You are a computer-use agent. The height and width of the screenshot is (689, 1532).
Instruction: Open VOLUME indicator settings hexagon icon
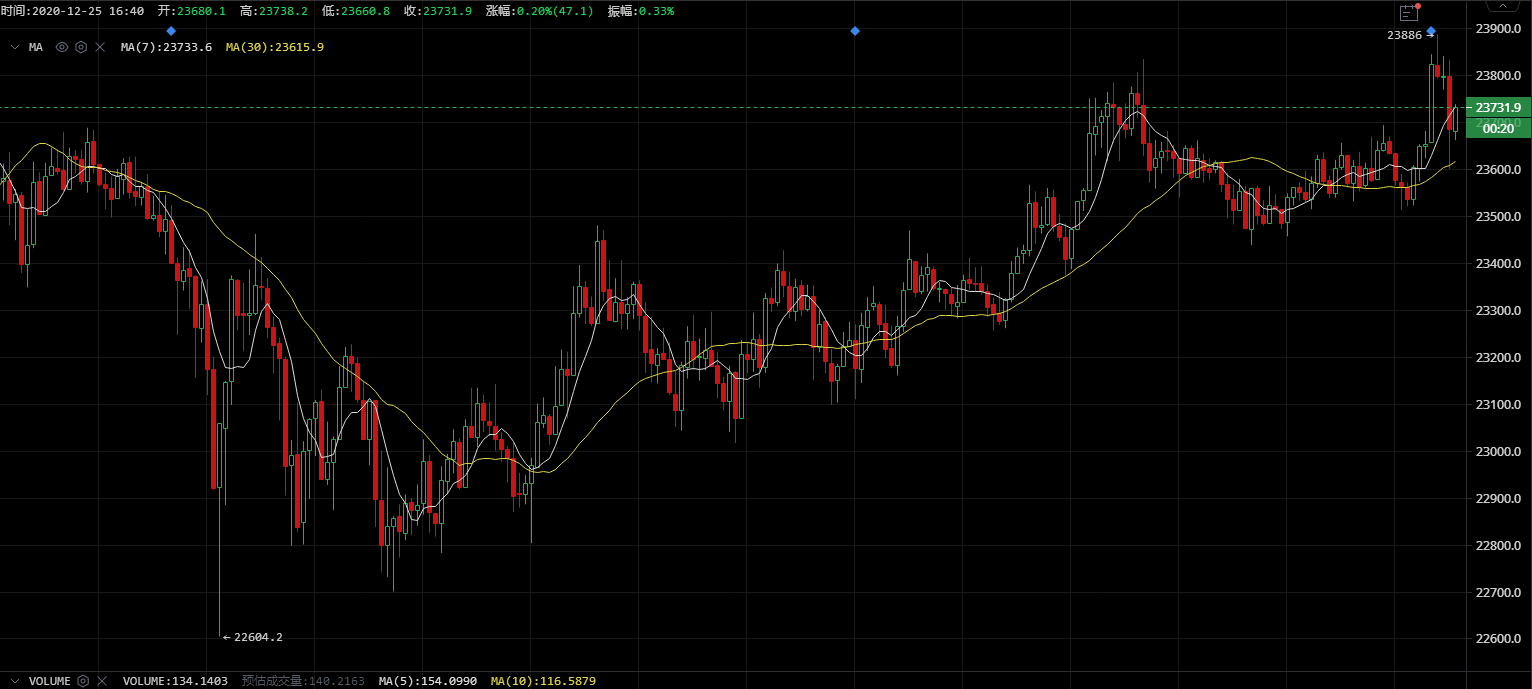84,681
